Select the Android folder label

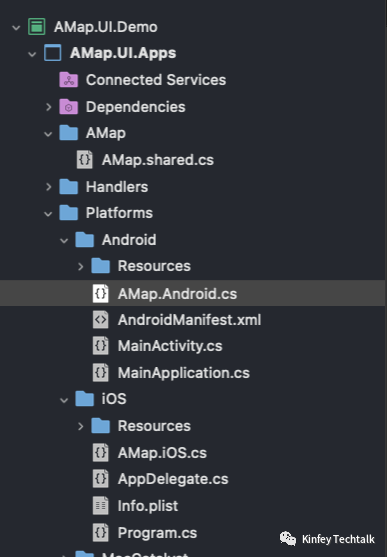click(129, 240)
